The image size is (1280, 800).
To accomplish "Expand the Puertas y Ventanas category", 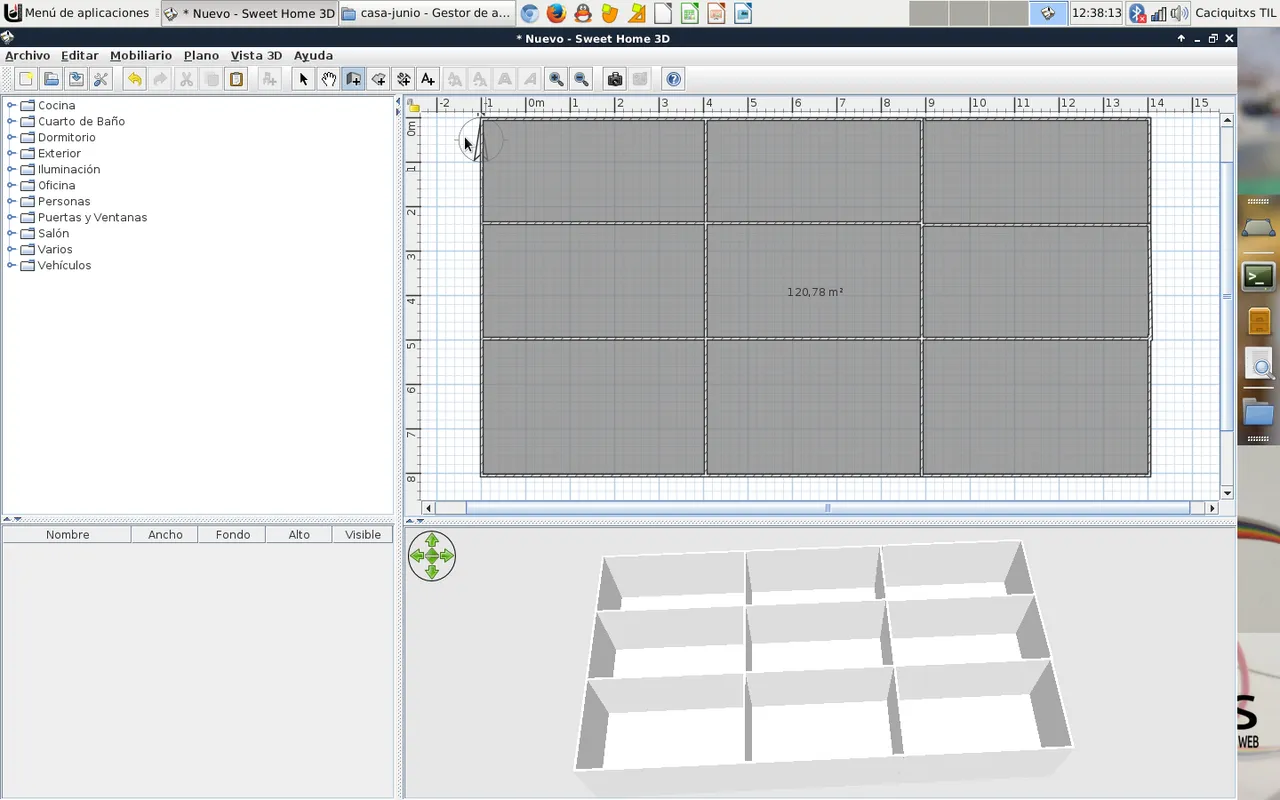I will (x=12, y=217).
